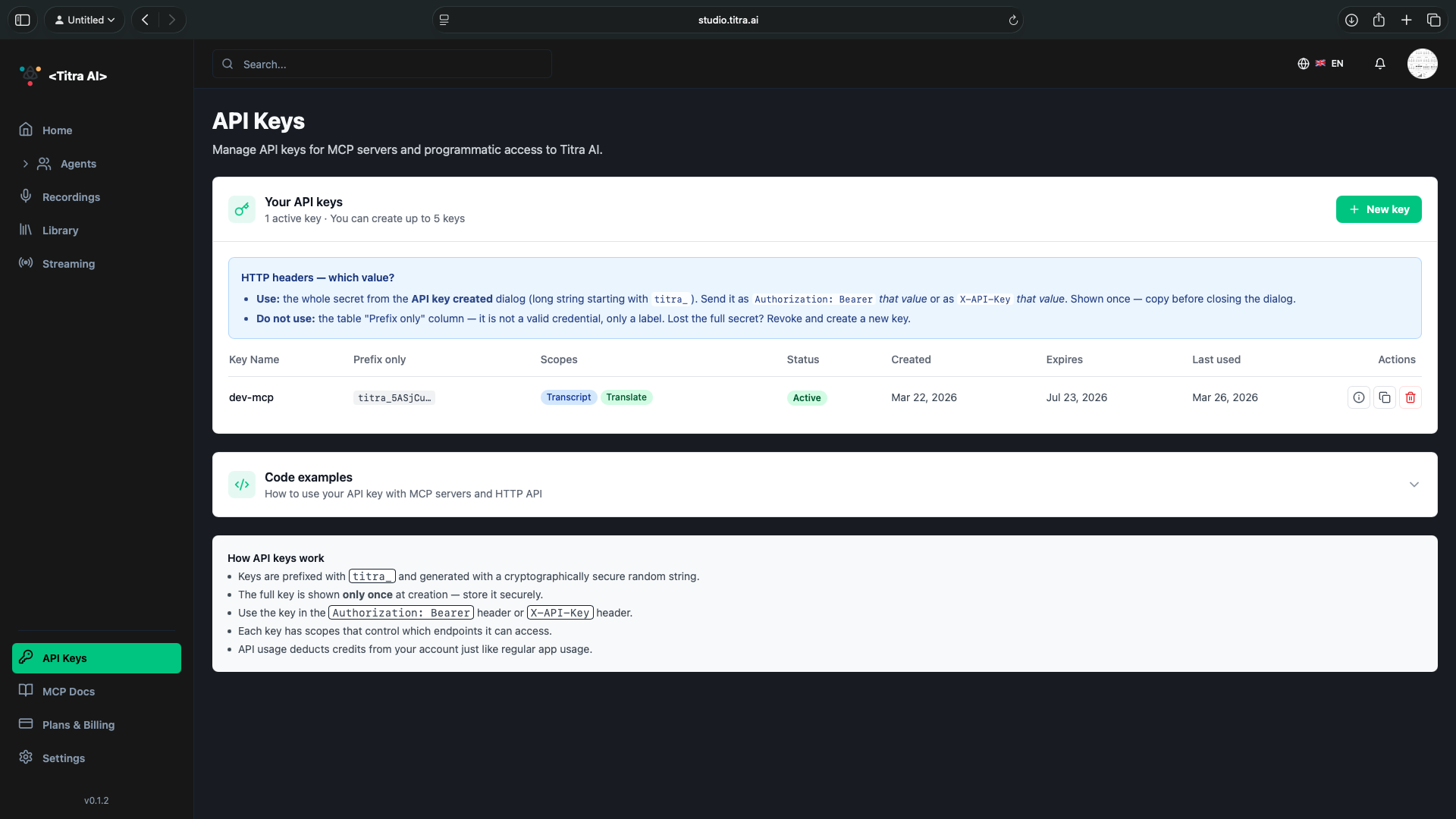The height and width of the screenshot is (819, 1456).
Task: Open Recordings in the sidebar
Action: click(96, 197)
